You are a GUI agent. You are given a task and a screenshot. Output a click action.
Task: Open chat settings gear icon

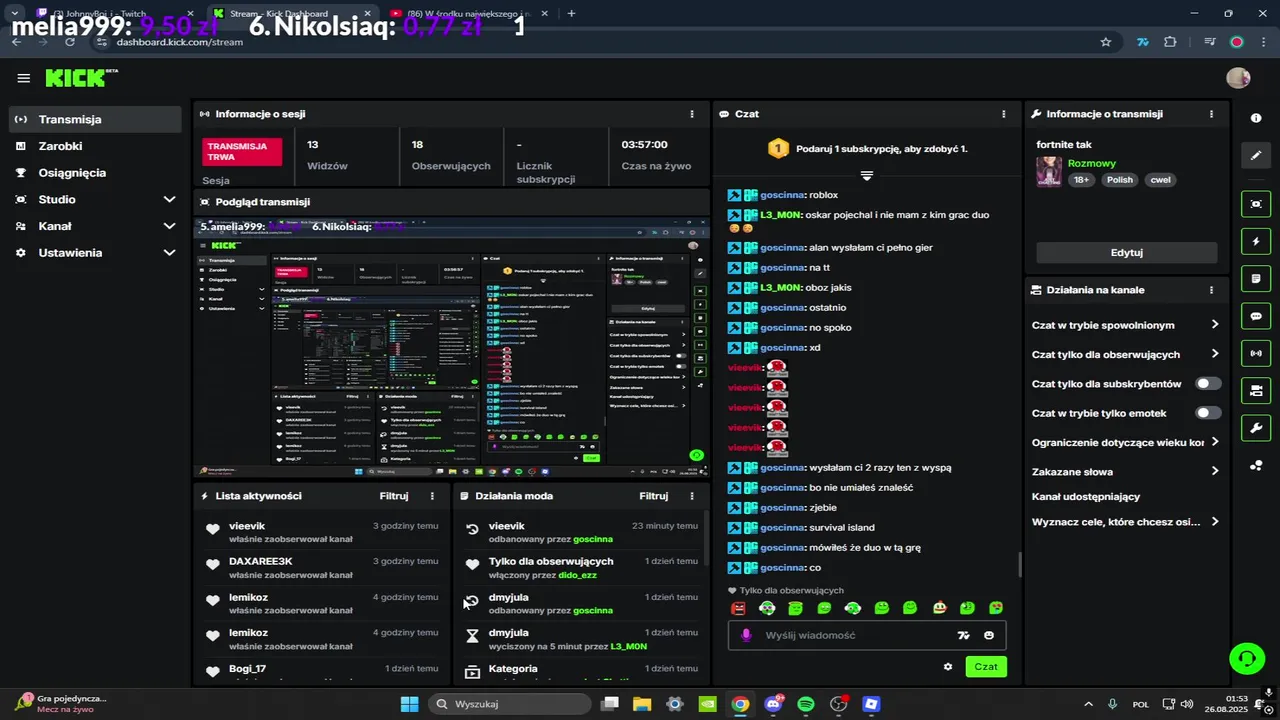tap(948, 666)
